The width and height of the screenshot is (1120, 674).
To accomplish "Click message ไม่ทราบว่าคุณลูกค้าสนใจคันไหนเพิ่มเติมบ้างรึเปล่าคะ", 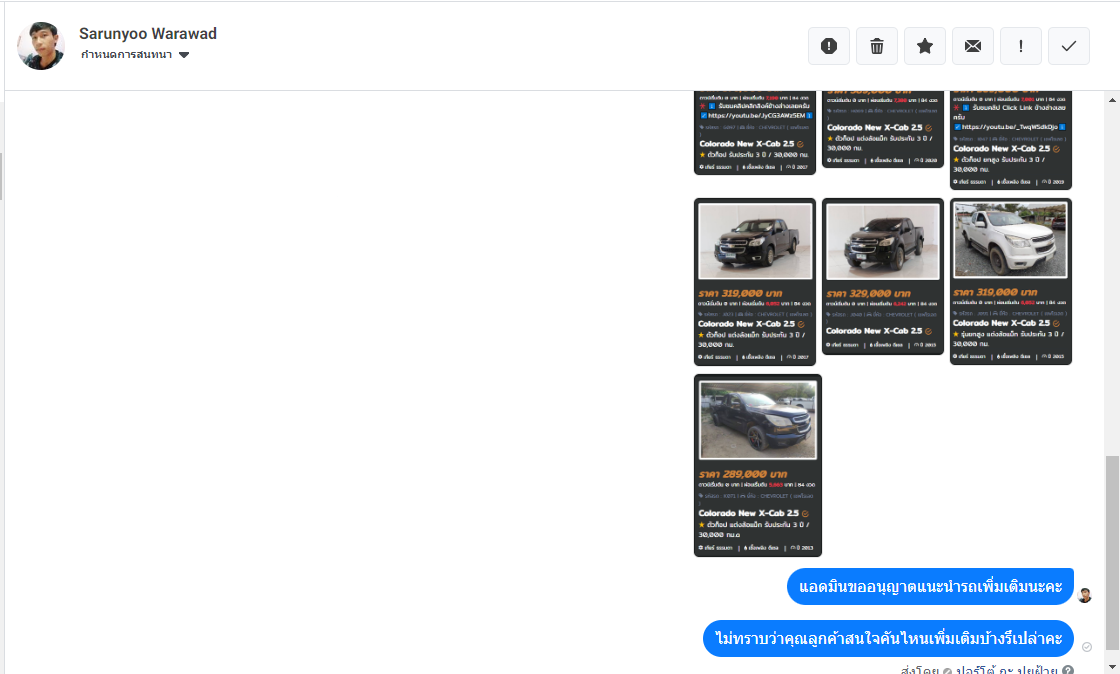I will 888,638.
